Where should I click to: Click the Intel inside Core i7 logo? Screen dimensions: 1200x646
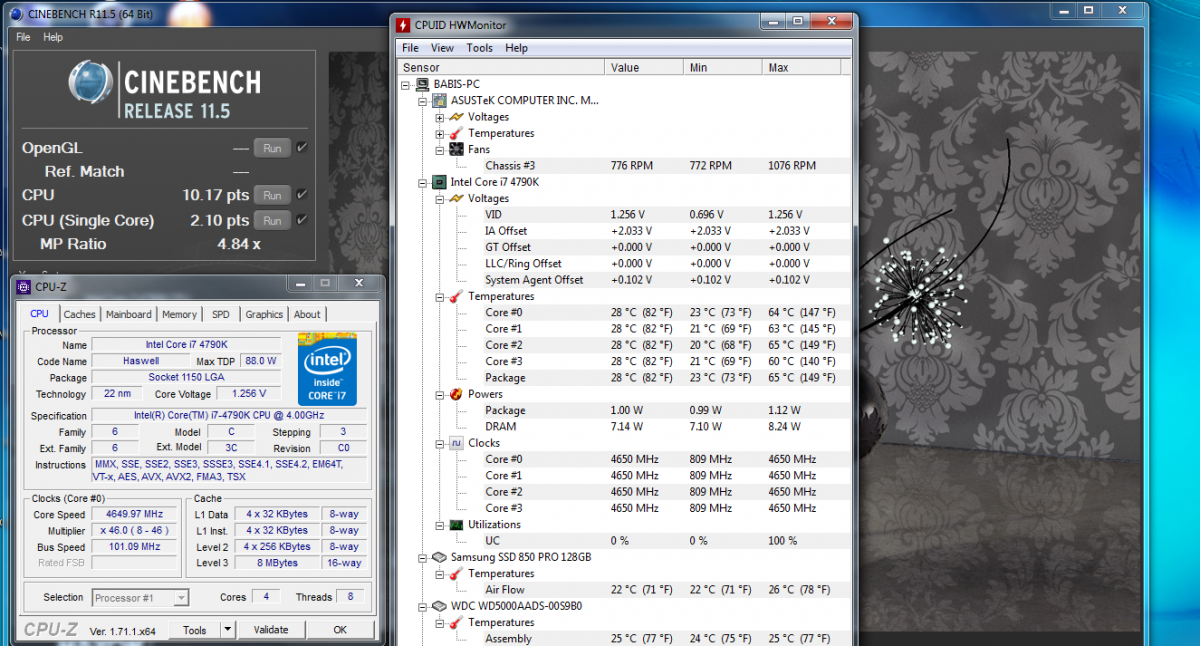(x=327, y=368)
